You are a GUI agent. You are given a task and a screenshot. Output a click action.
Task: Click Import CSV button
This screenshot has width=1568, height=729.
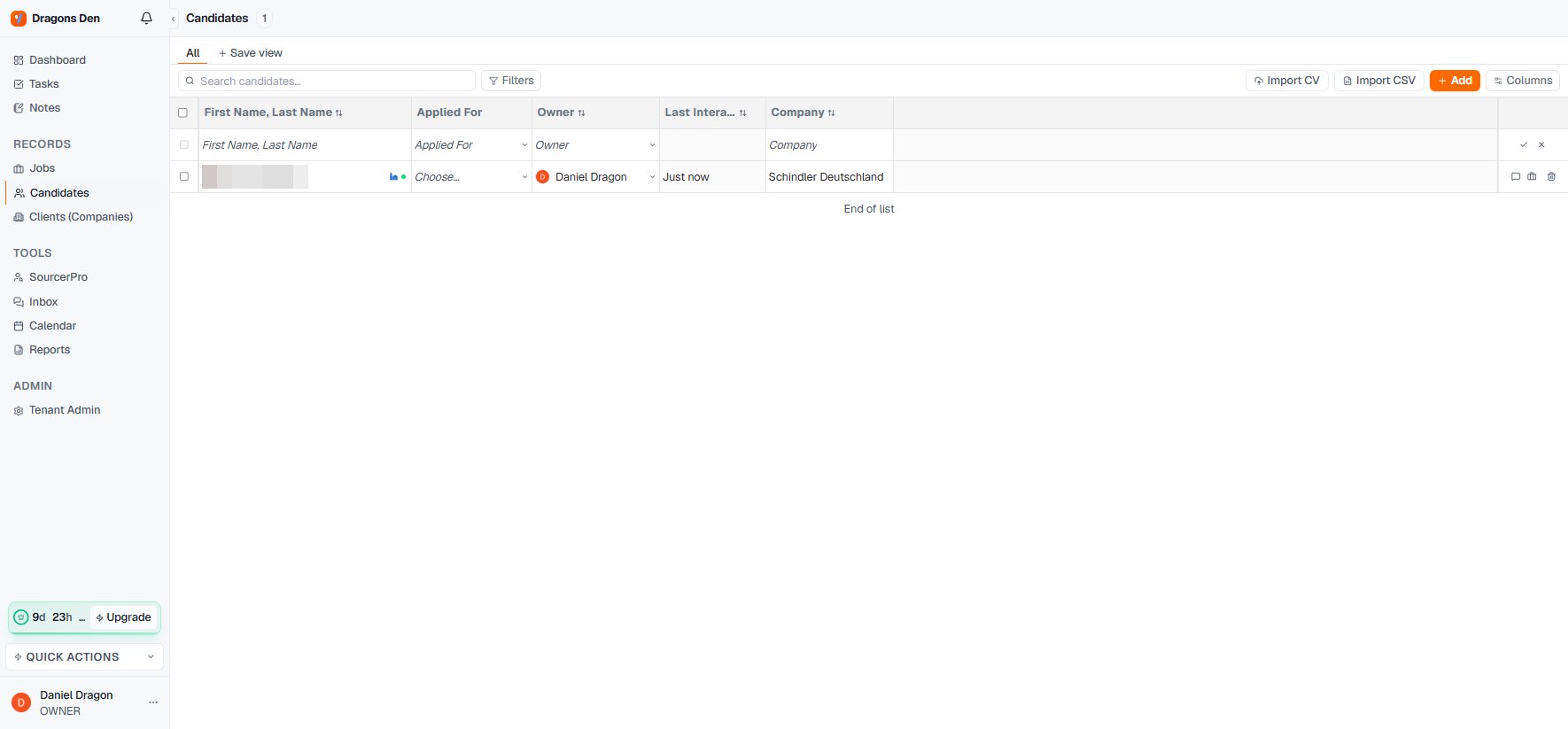[x=1379, y=81]
